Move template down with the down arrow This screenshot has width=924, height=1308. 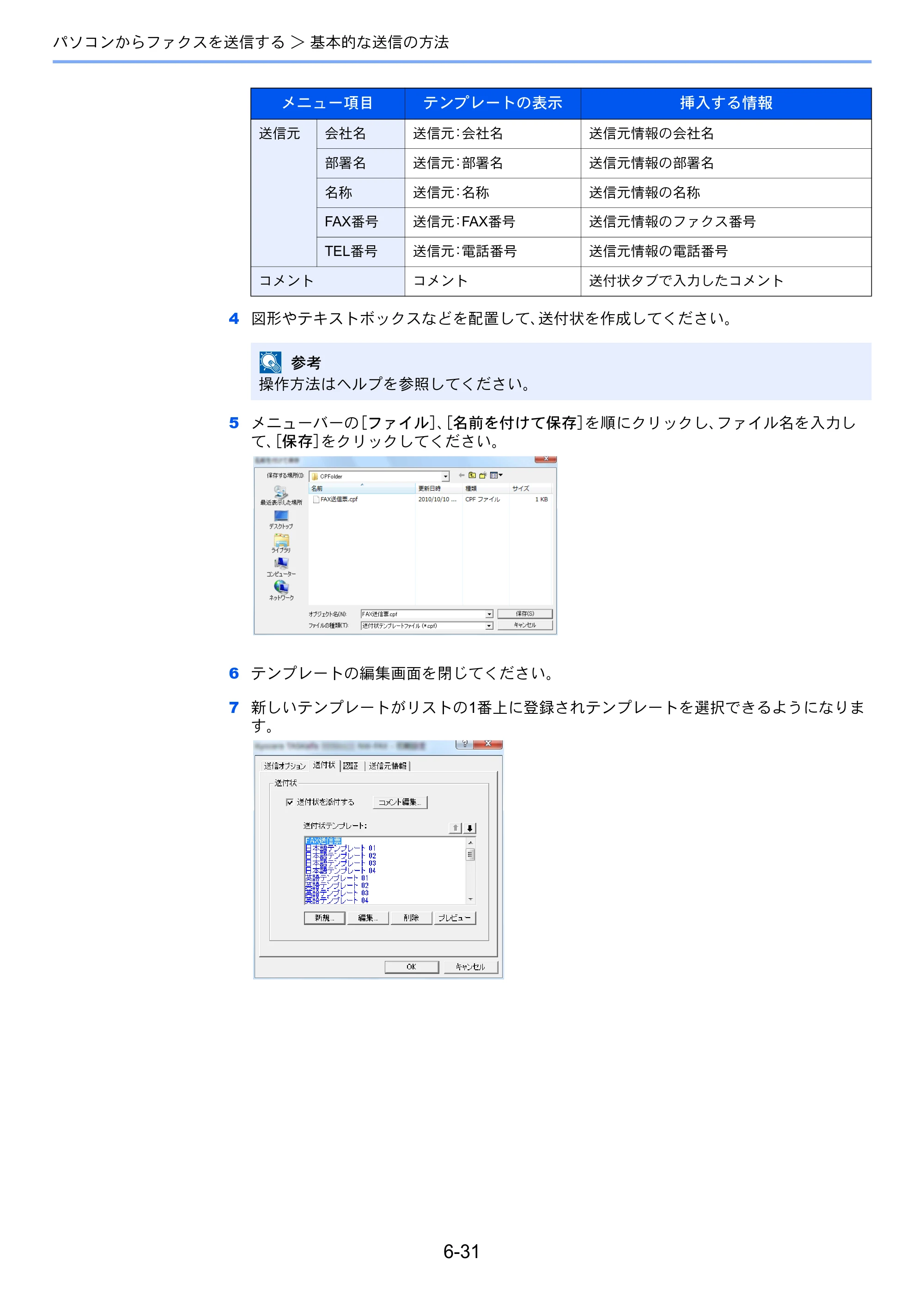coord(469,828)
